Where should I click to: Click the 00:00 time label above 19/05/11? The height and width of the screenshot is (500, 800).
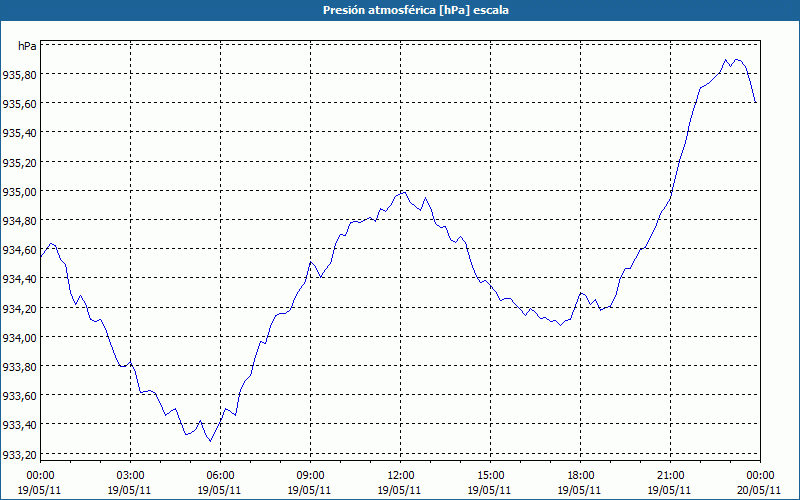(40, 476)
